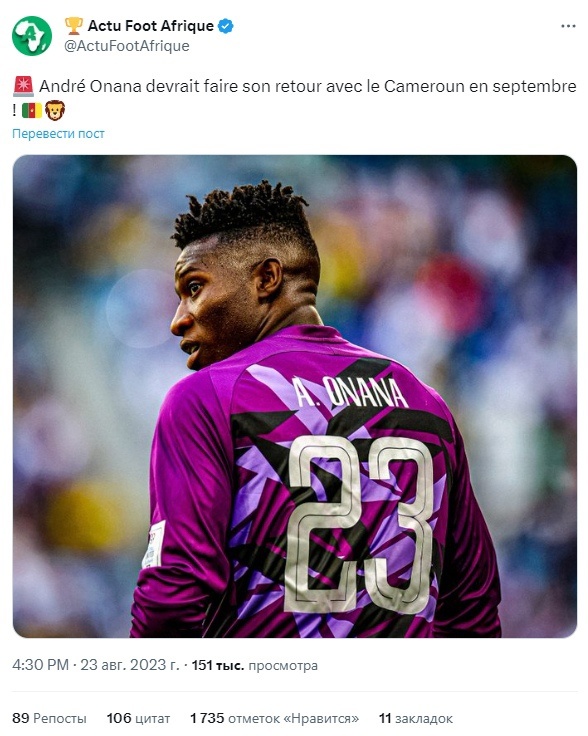Open the 1 735 отметок «Нравится» list

click(x=274, y=718)
